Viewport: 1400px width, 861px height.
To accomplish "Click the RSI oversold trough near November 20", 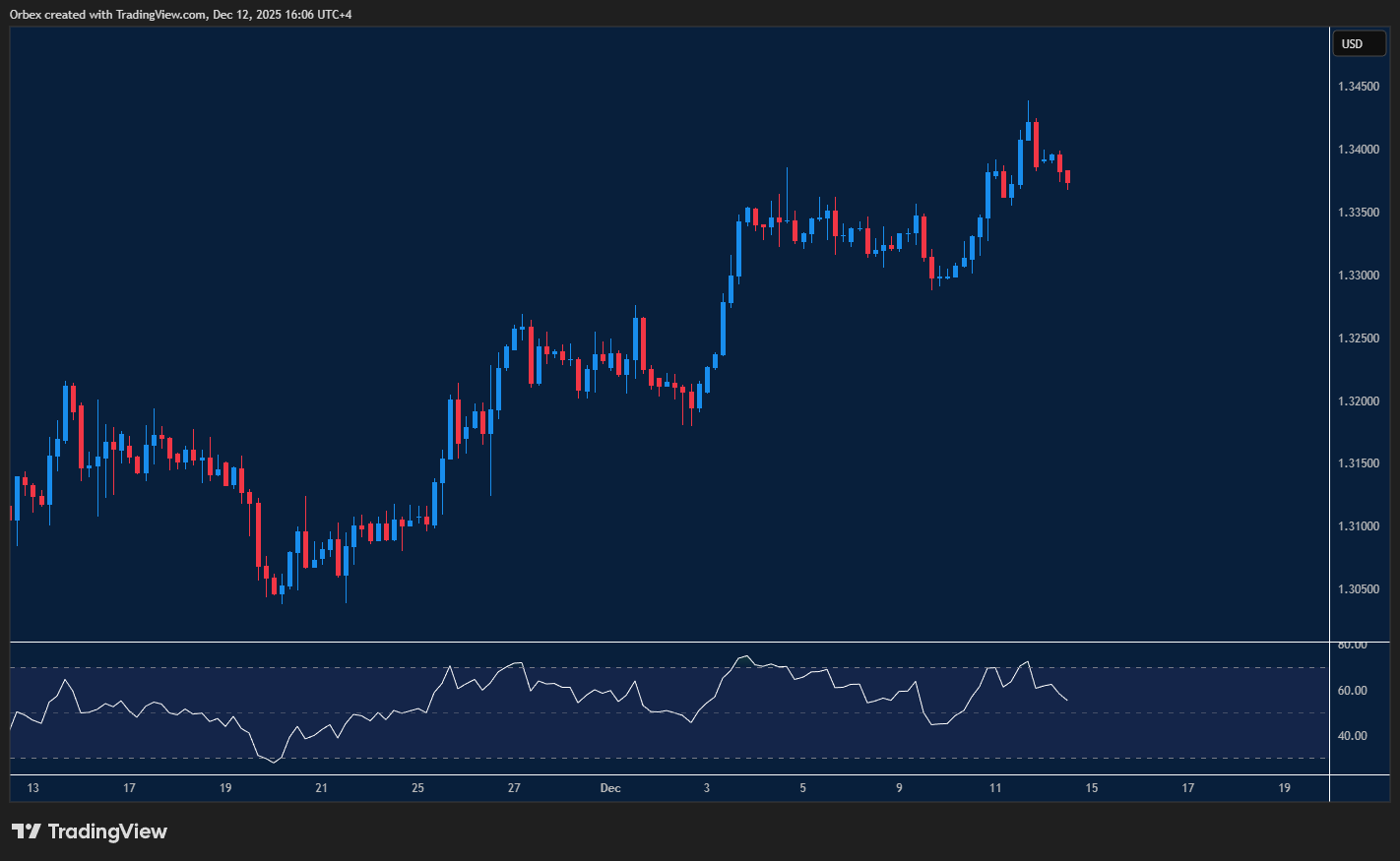I will 273,761.
